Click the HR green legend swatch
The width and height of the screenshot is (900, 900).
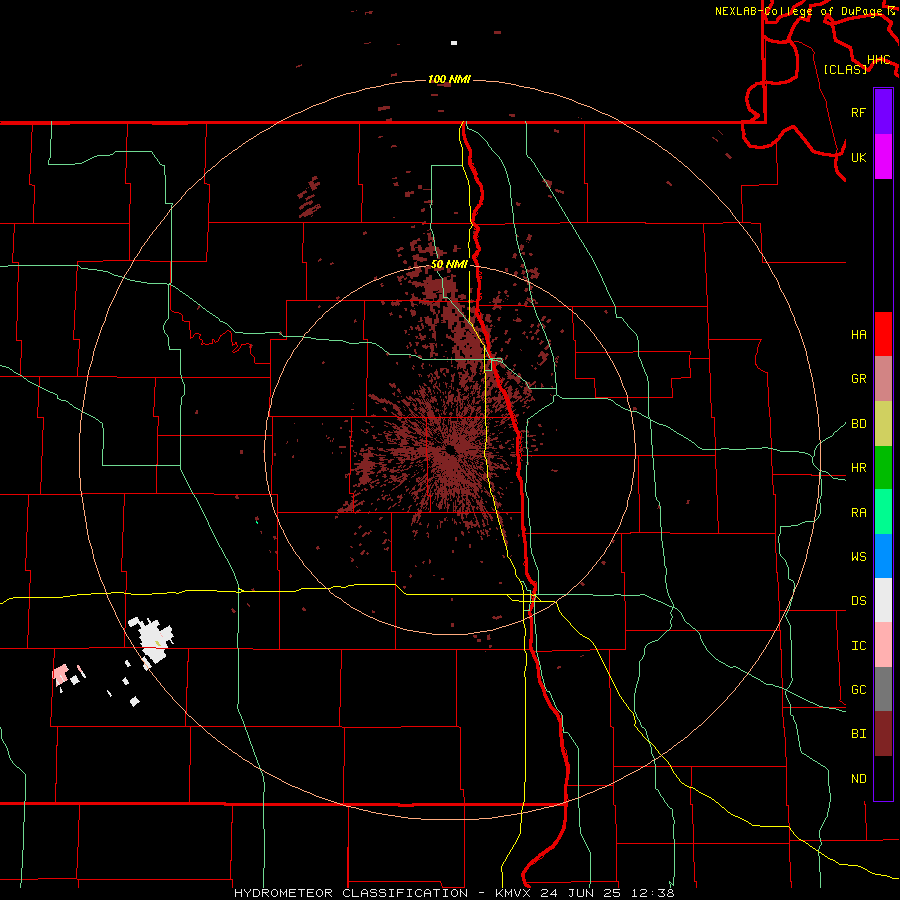click(883, 468)
